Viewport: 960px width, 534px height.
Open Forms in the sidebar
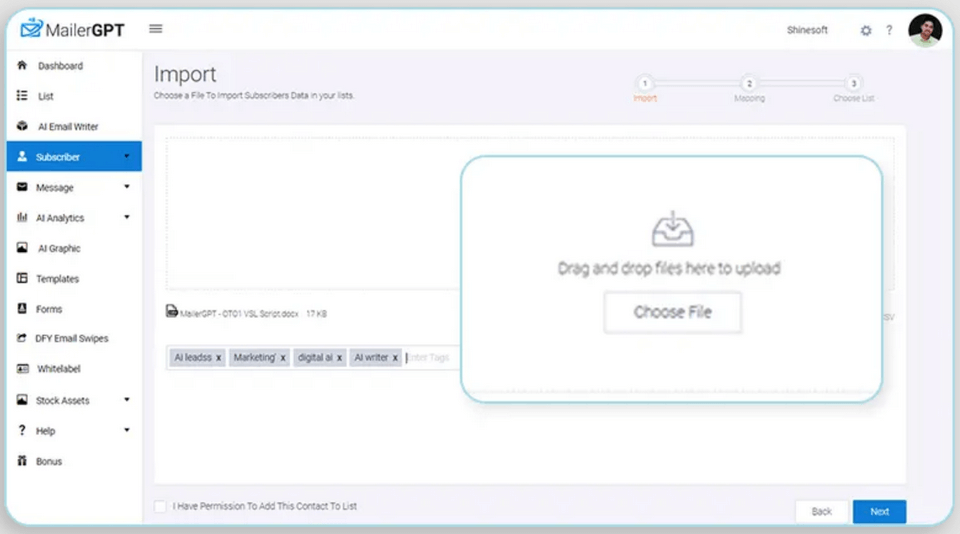[48, 309]
